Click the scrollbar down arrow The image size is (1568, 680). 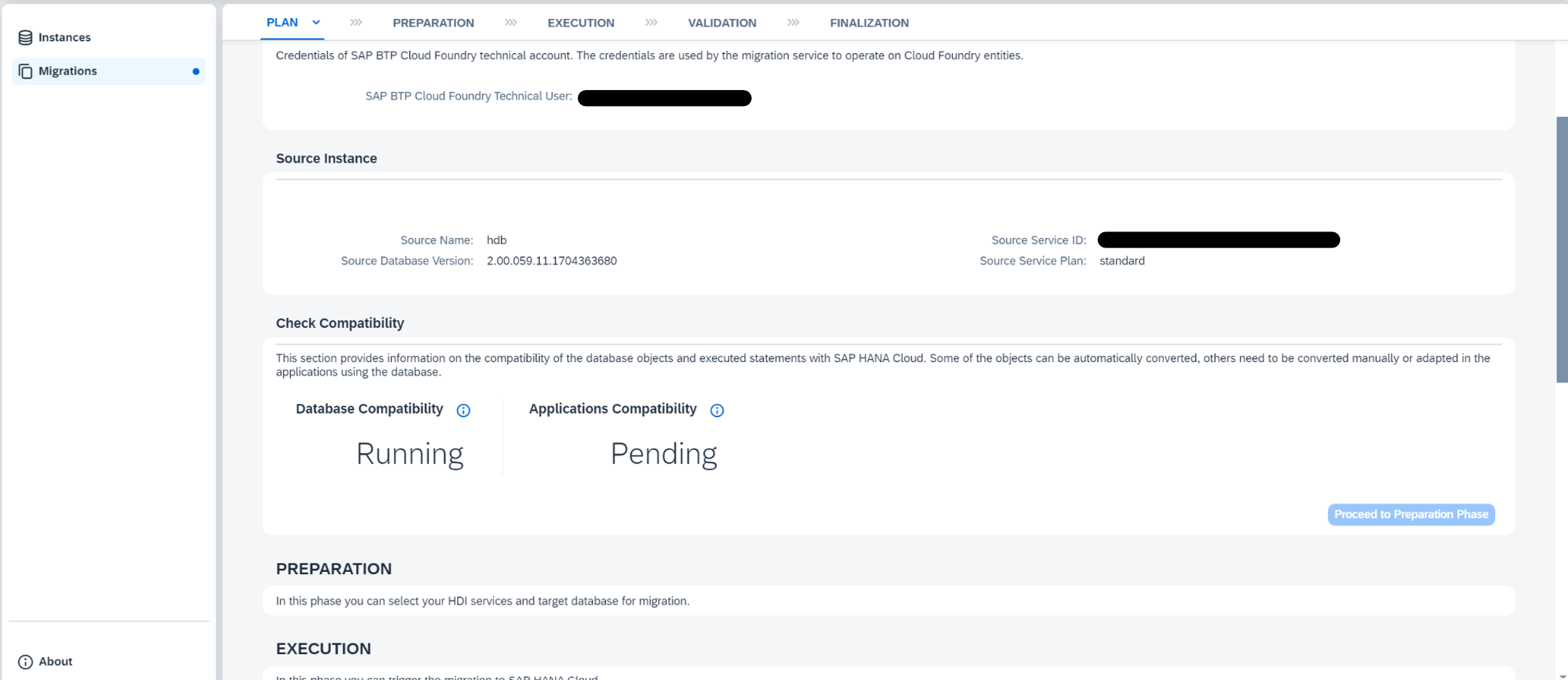(x=1561, y=676)
